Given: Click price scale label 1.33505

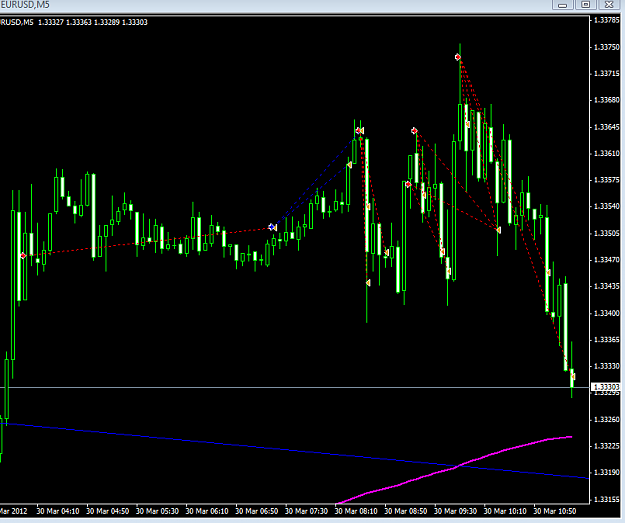Looking at the screenshot, I should 607,233.
